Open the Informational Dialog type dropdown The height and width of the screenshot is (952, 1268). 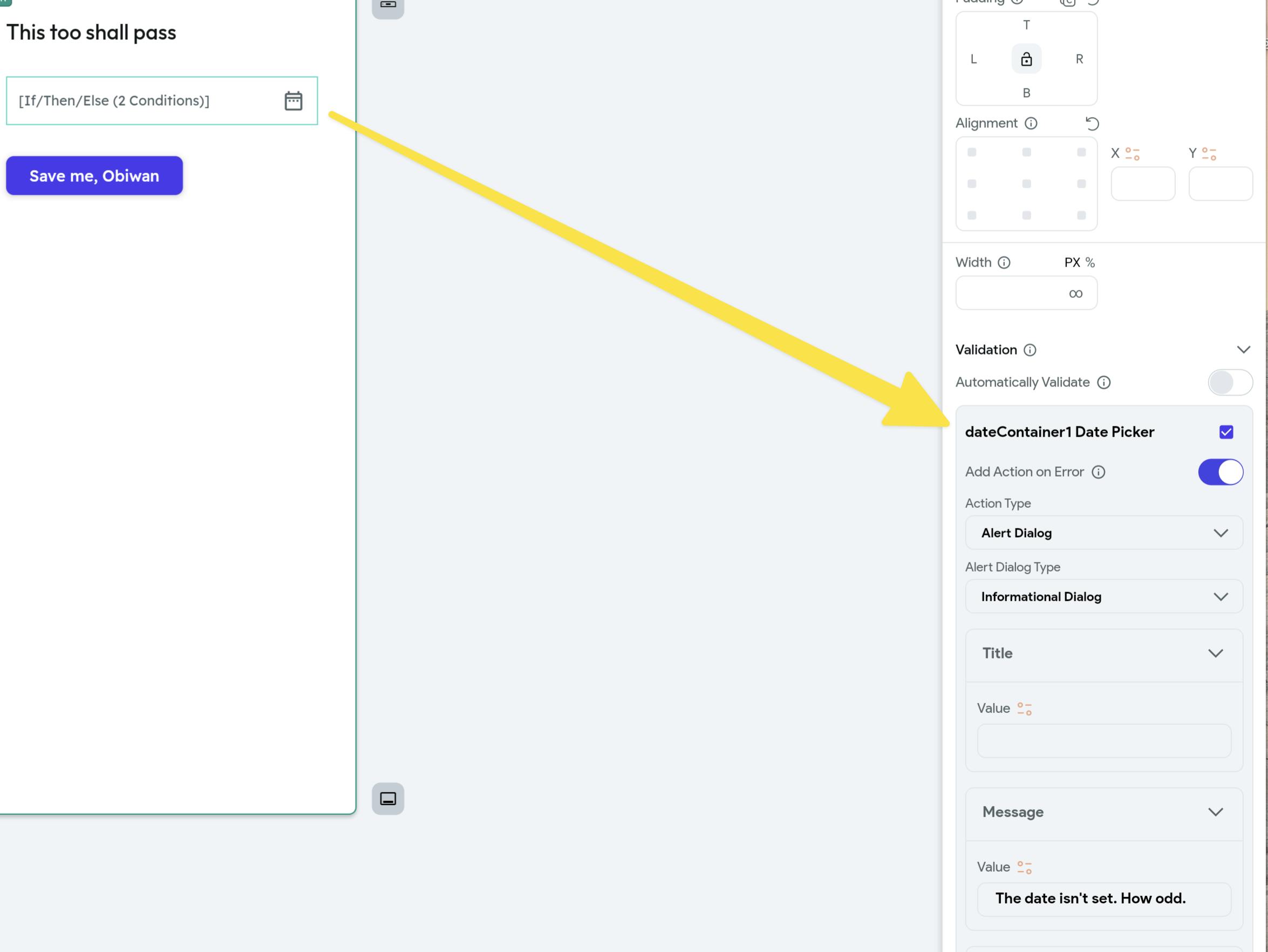pyautogui.click(x=1103, y=596)
